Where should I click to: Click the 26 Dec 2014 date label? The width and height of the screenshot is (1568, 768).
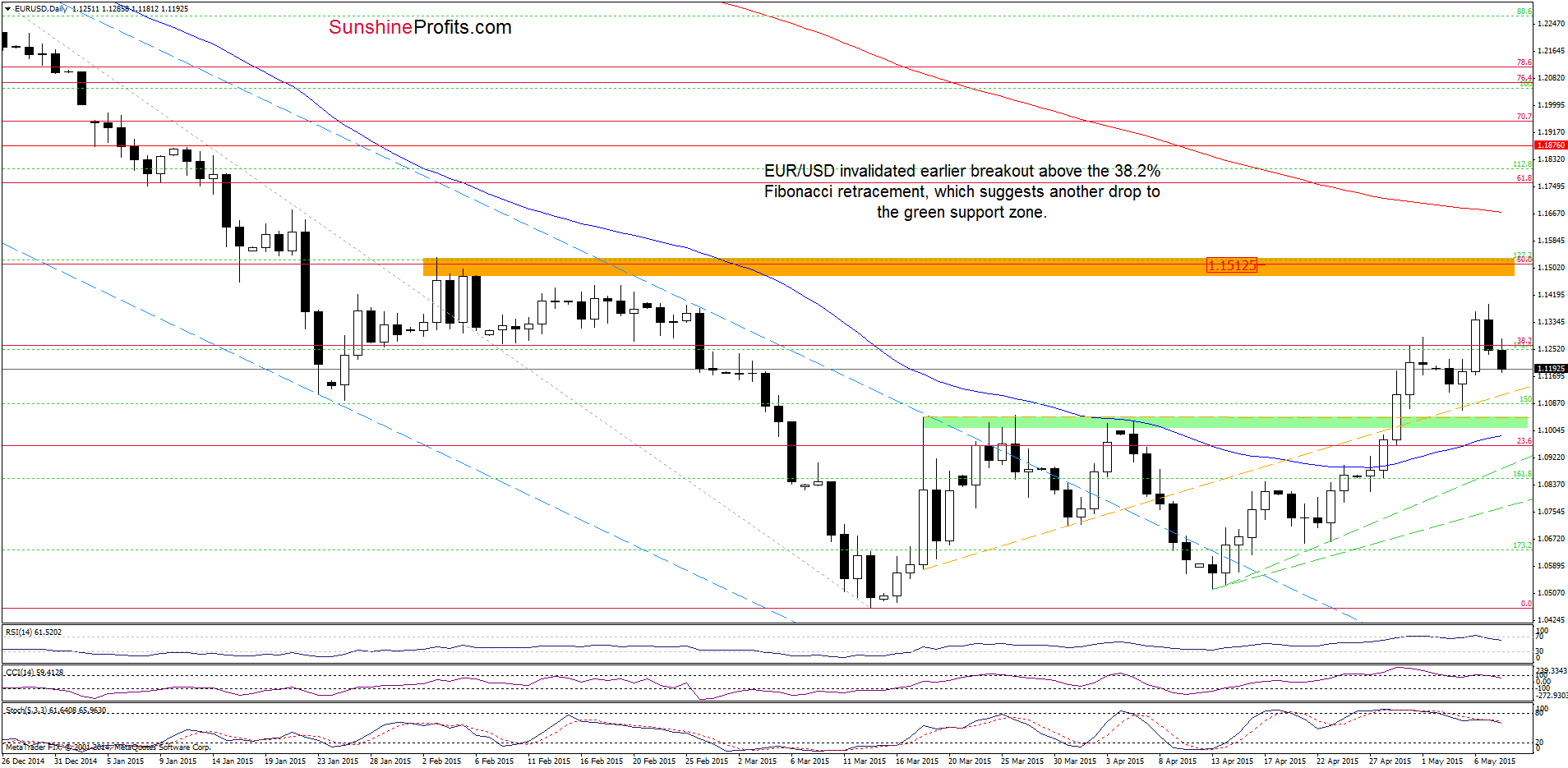click(x=24, y=761)
